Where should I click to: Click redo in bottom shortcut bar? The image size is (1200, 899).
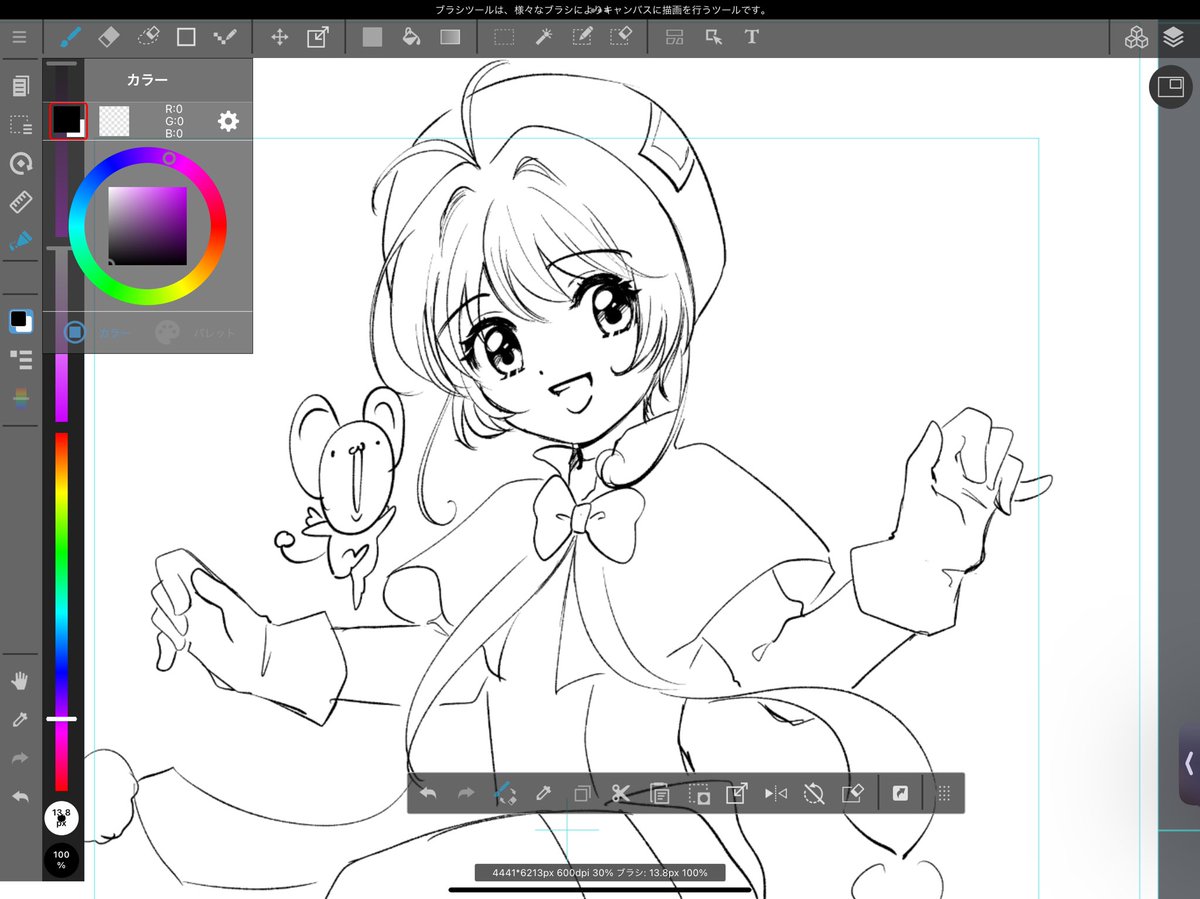point(466,794)
